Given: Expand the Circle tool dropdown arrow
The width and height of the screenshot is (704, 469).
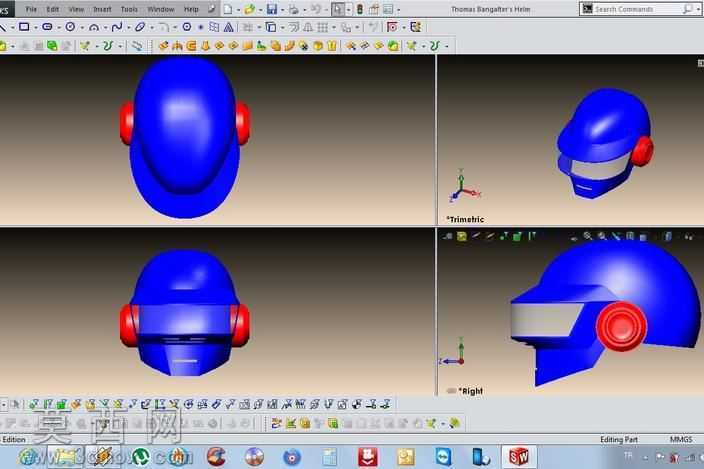Looking at the screenshot, I should coord(81,28).
